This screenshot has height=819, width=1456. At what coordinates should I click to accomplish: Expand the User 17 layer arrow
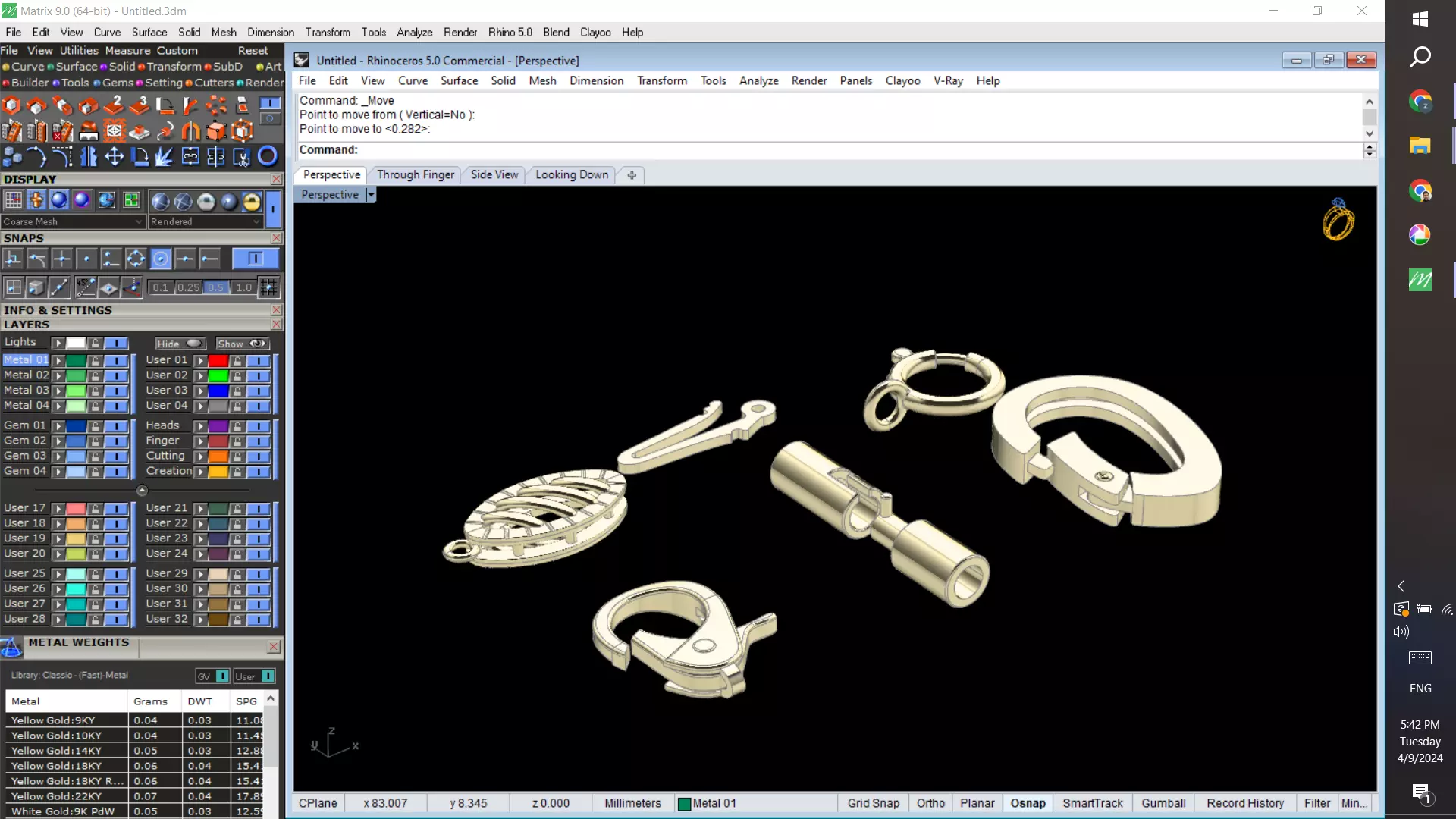pyautogui.click(x=58, y=509)
